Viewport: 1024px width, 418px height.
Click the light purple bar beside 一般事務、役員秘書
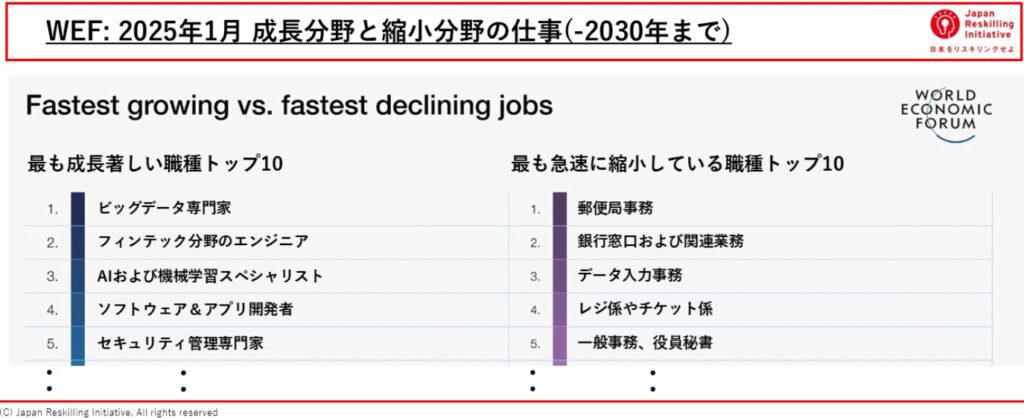pyautogui.click(x=560, y=342)
